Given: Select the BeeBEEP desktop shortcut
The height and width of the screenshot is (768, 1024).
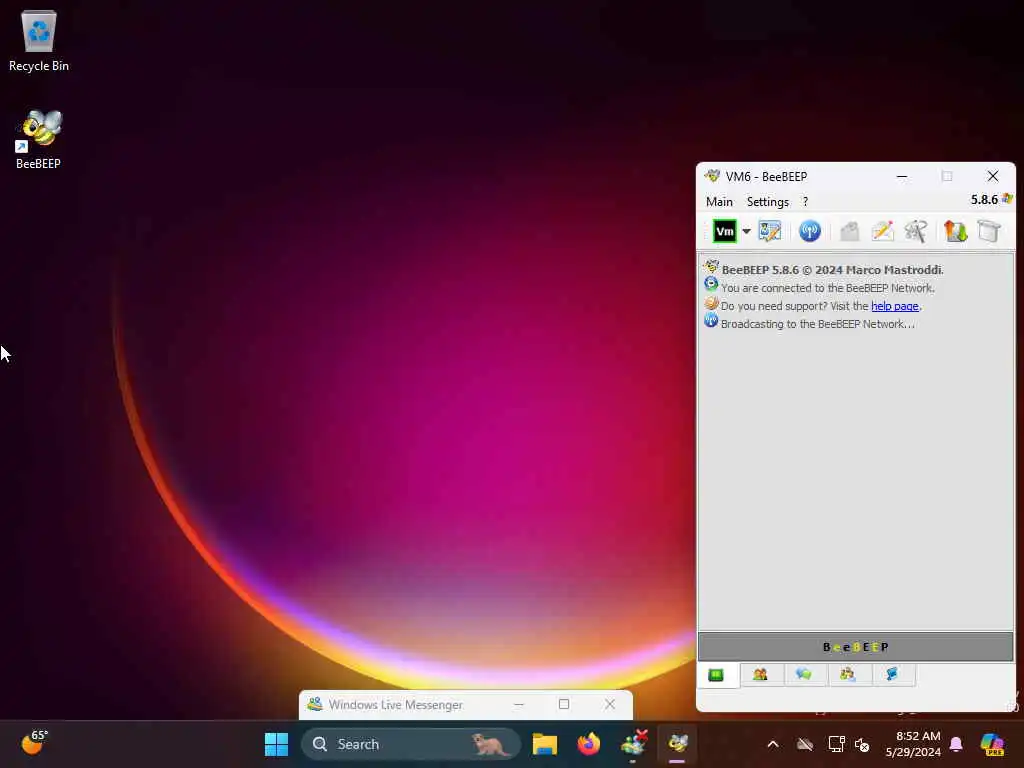Looking at the screenshot, I should point(39,140).
